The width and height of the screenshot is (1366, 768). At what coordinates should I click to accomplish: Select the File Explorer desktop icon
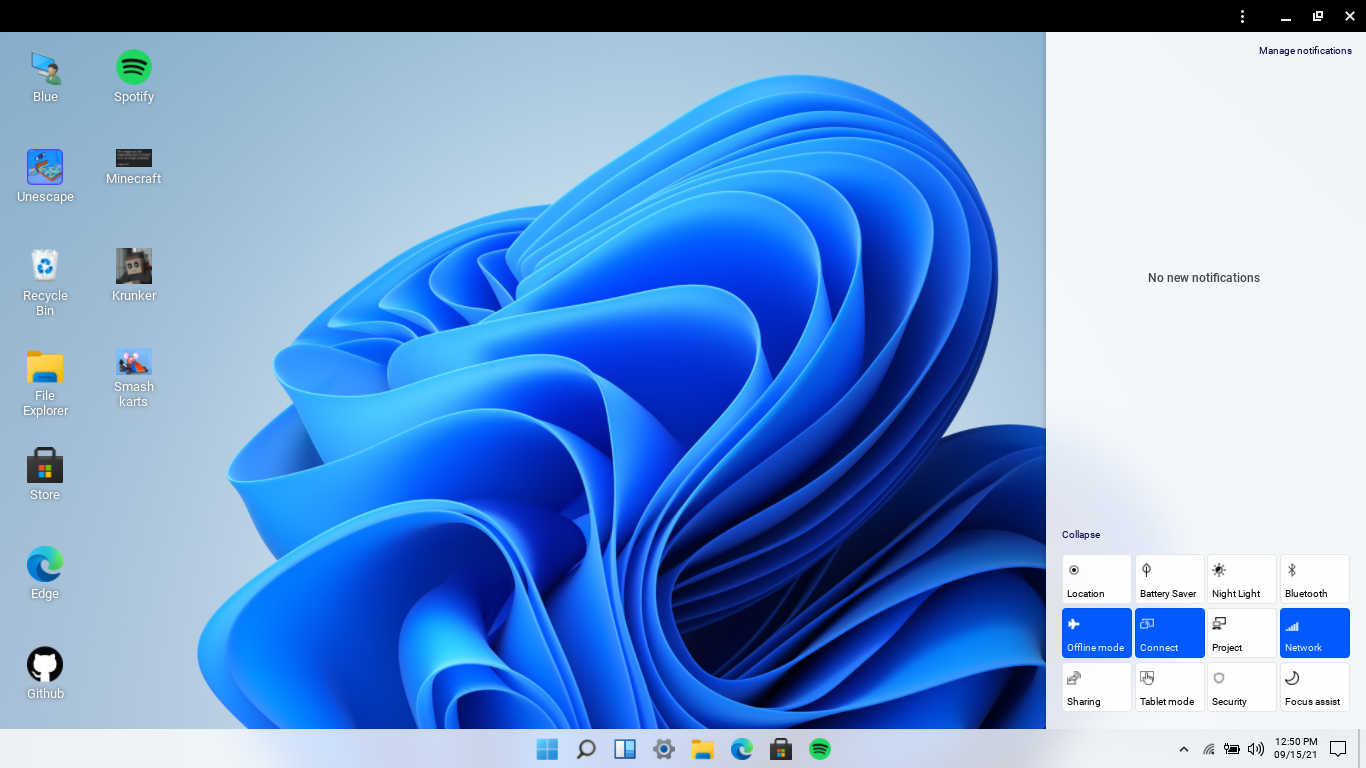click(45, 383)
